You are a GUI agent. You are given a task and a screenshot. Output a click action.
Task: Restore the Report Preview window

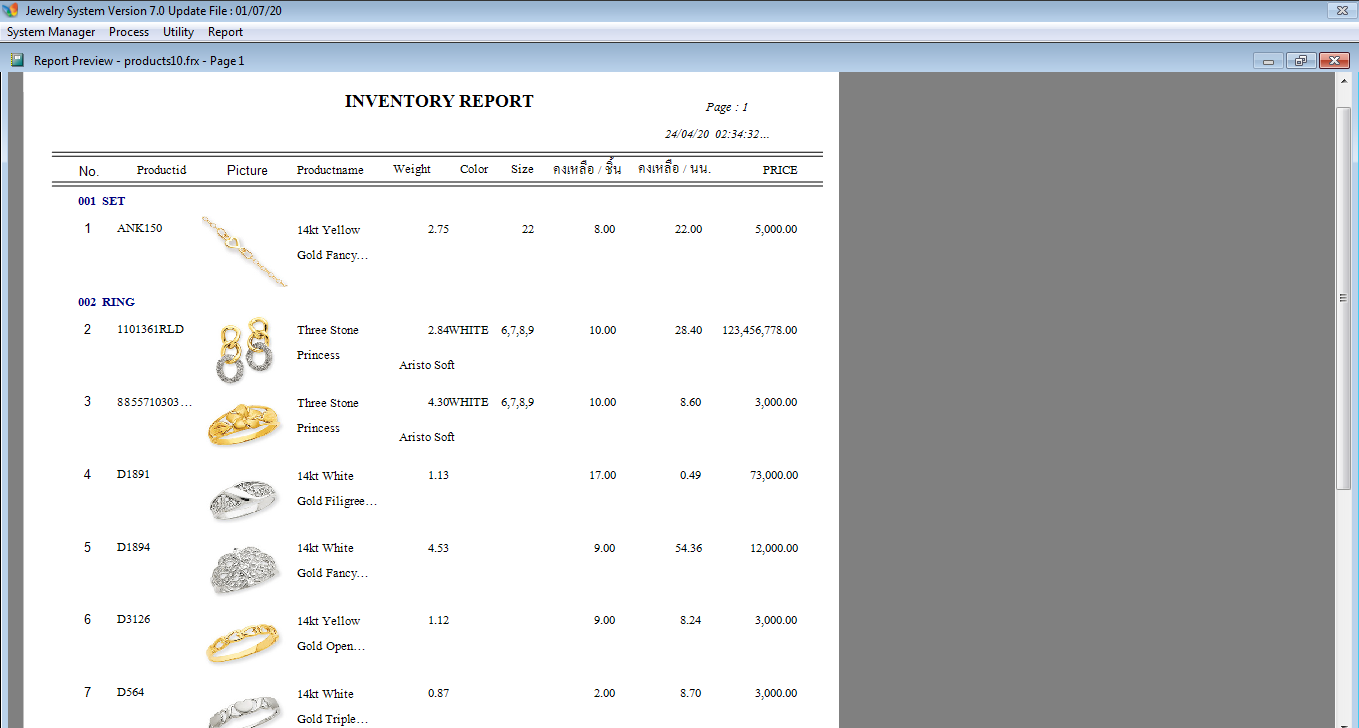pyautogui.click(x=1301, y=61)
